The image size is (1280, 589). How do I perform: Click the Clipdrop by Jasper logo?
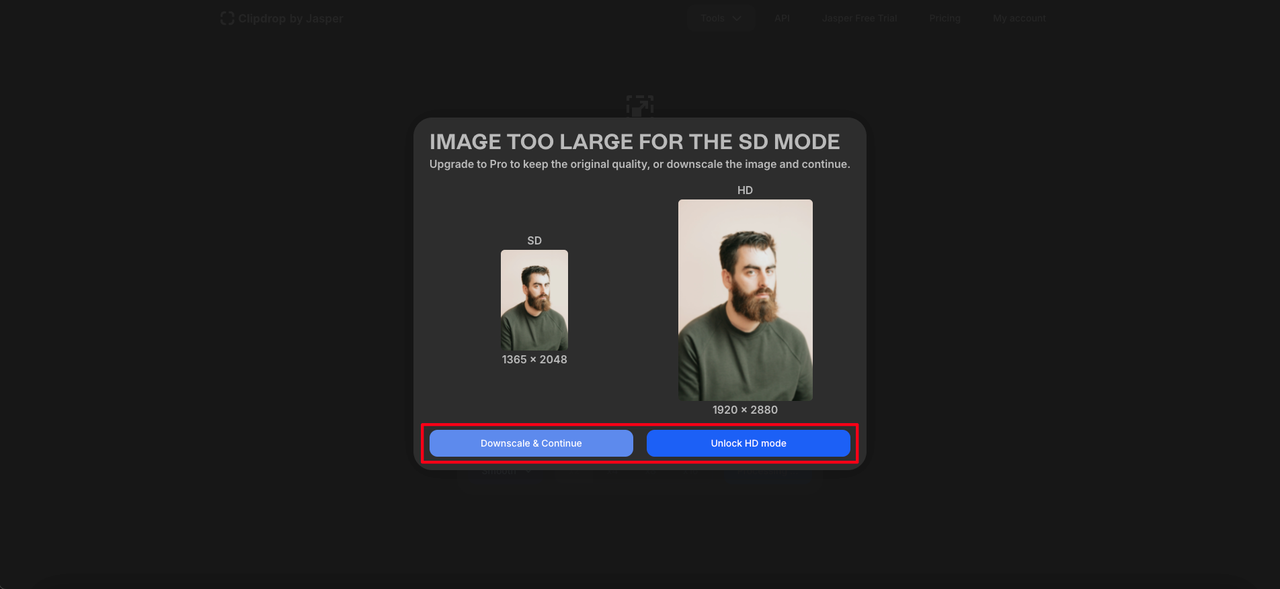click(x=281, y=18)
